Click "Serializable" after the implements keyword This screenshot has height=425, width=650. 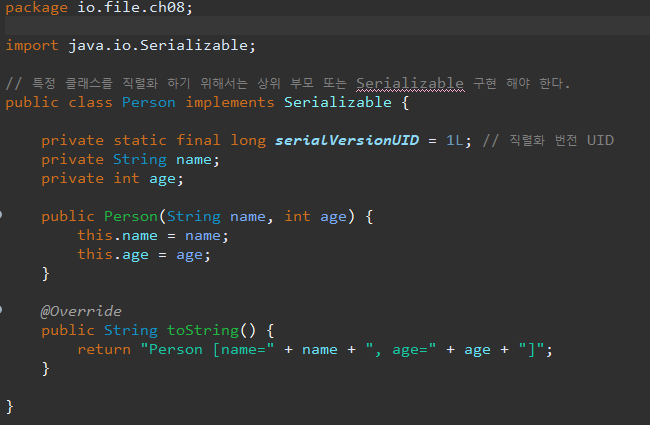pos(337,102)
